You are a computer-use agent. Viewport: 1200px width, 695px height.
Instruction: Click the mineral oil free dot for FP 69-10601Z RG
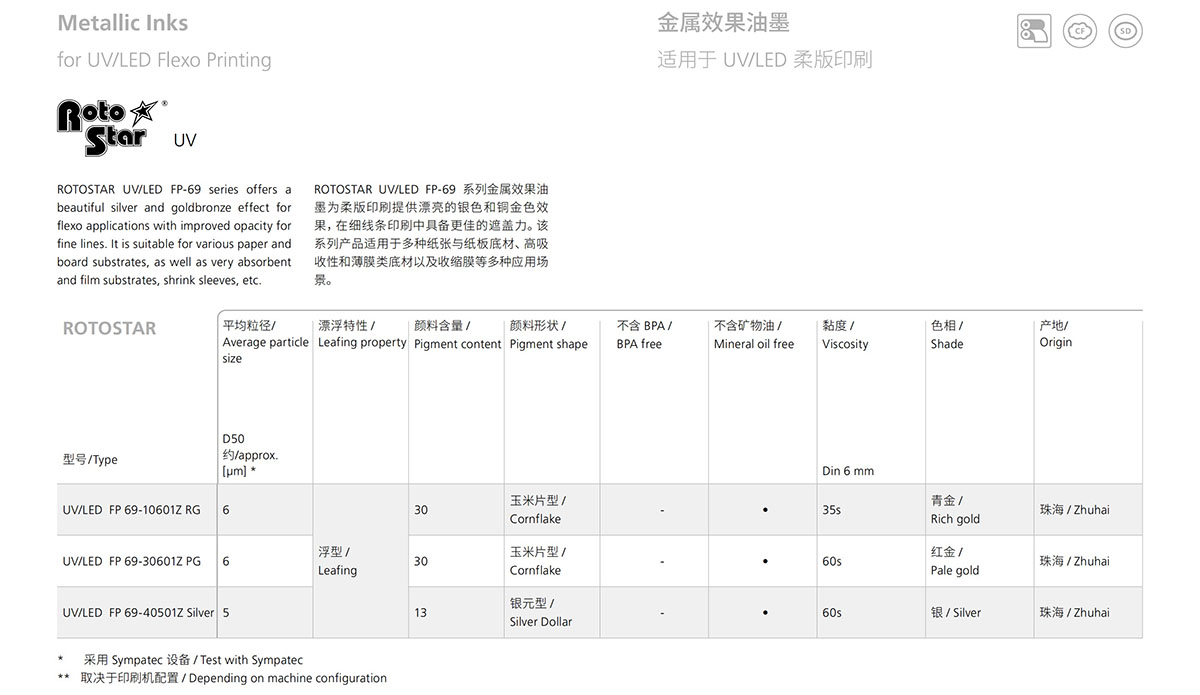pyautogui.click(x=765, y=510)
